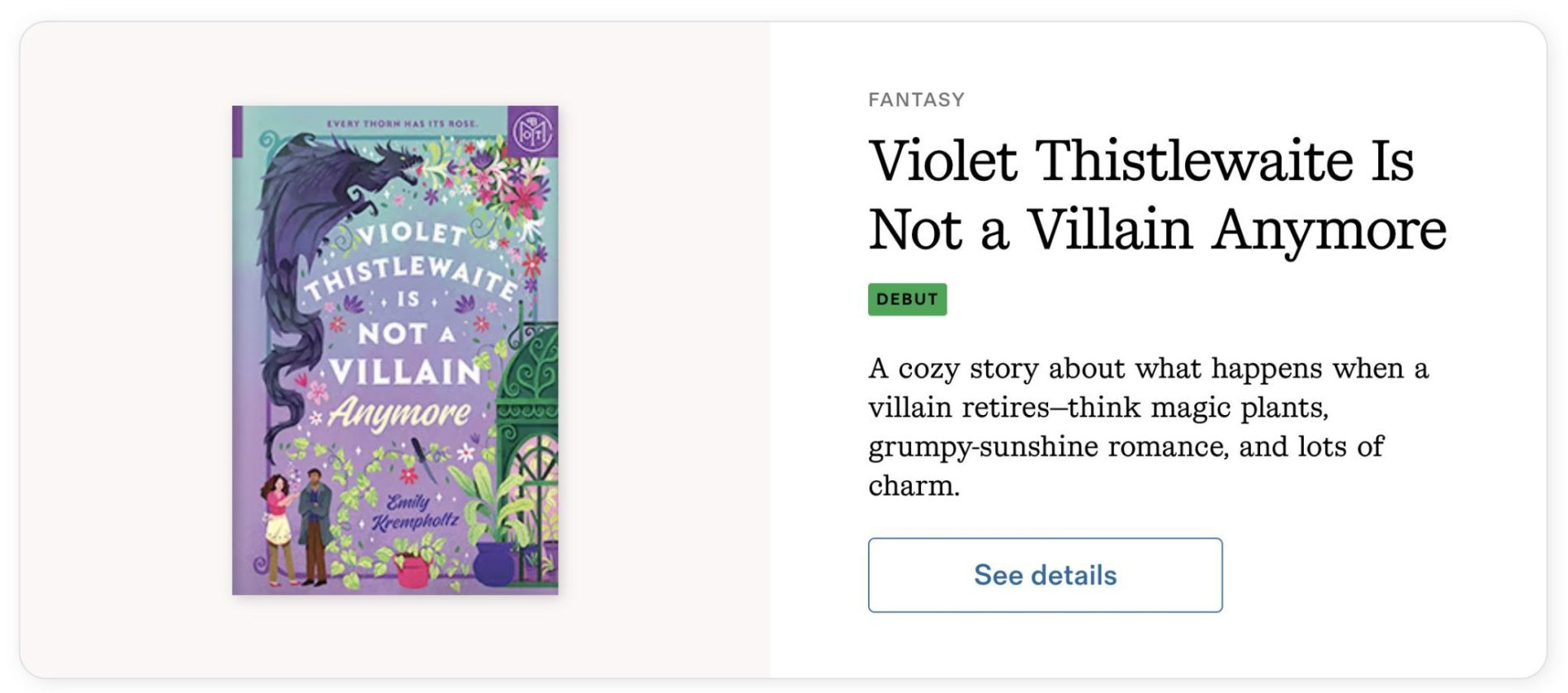Click the heading line "Not a Villain Anymore"
This screenshot has height=693, width=1568.
pyautogui.click(x=1157, y=229)
